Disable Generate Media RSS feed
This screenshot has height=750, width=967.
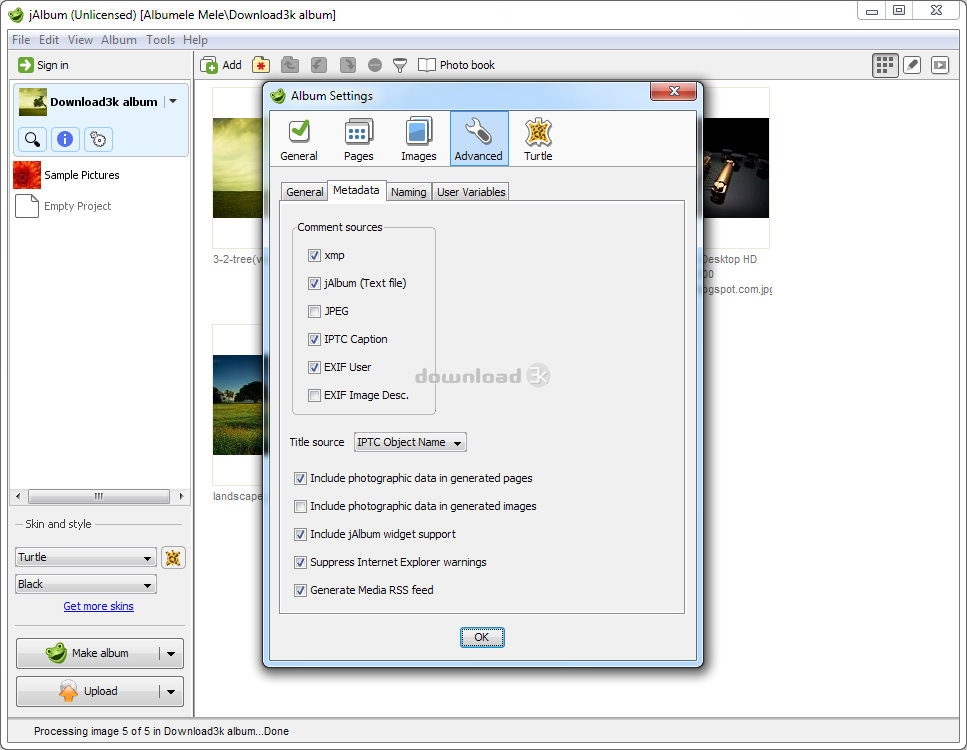point(300,590)
